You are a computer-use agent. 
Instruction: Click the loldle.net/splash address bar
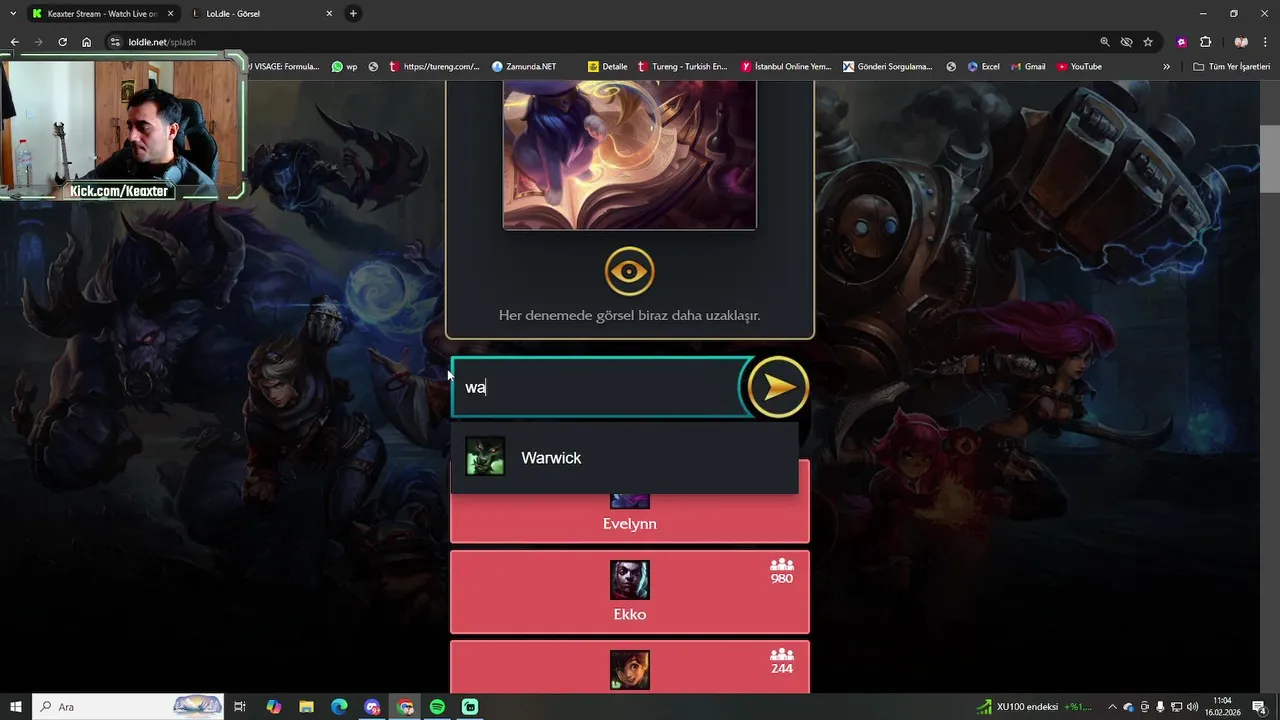[600, 42]
